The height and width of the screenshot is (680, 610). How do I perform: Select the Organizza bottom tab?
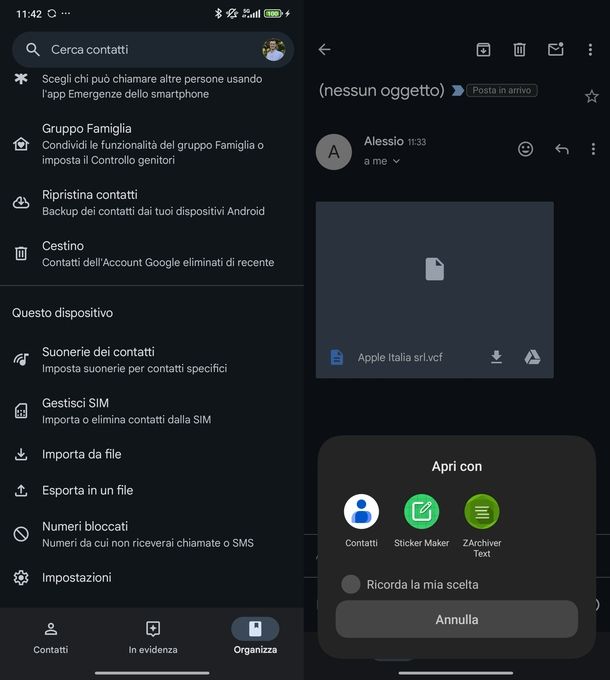point(255,638)
